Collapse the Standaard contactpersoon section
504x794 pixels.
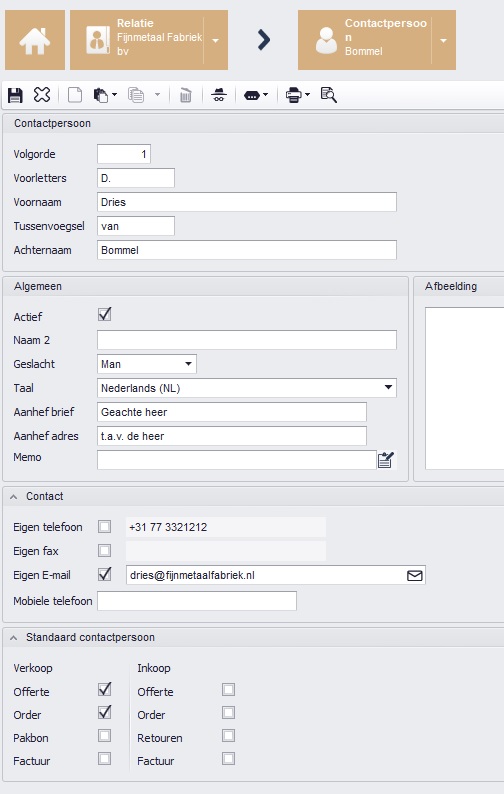coord(14,638)
